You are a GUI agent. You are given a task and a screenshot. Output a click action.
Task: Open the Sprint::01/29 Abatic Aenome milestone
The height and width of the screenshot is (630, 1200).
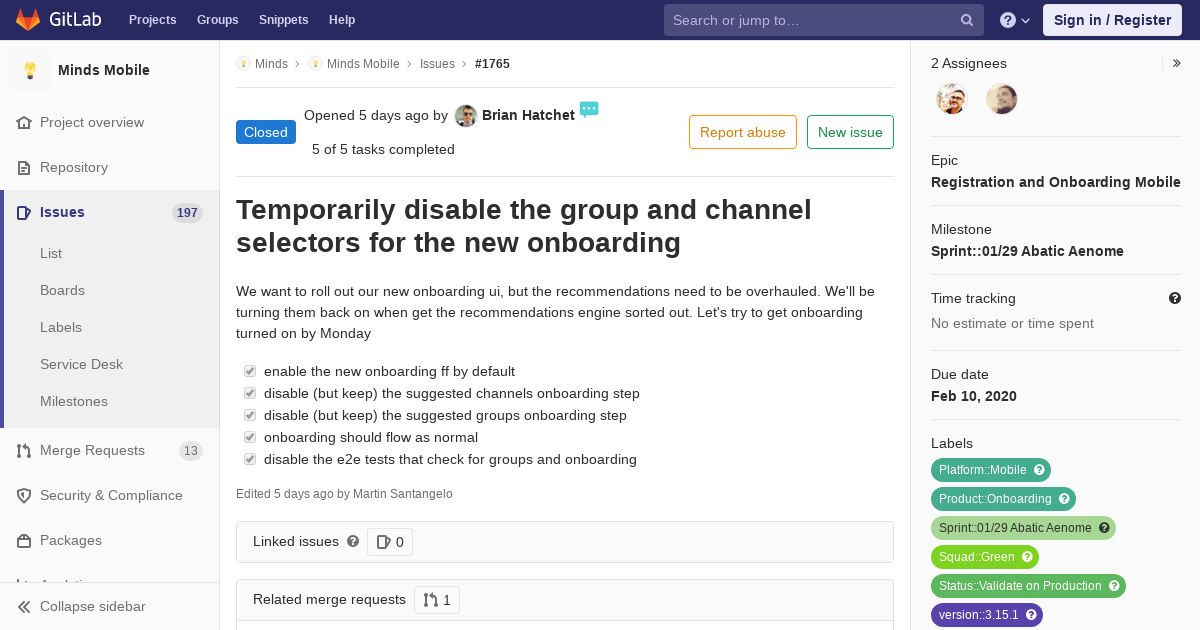[x=1027, y=251]
